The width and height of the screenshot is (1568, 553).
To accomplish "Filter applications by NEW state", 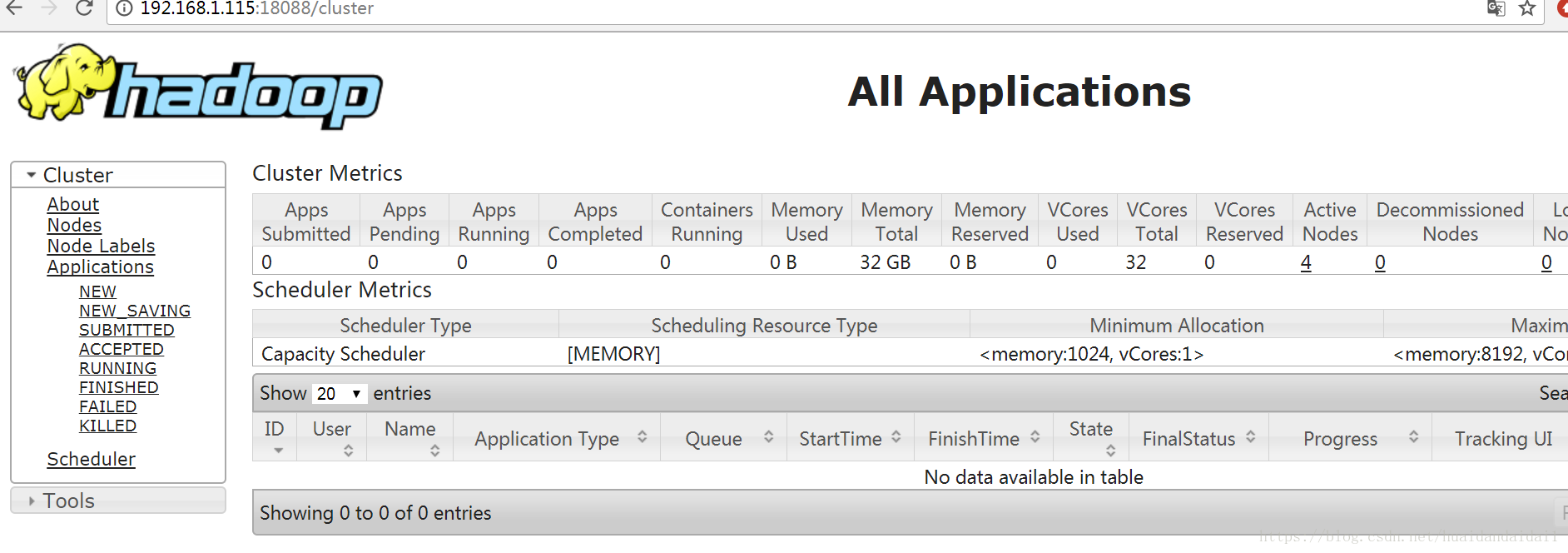I will (97, 291).
